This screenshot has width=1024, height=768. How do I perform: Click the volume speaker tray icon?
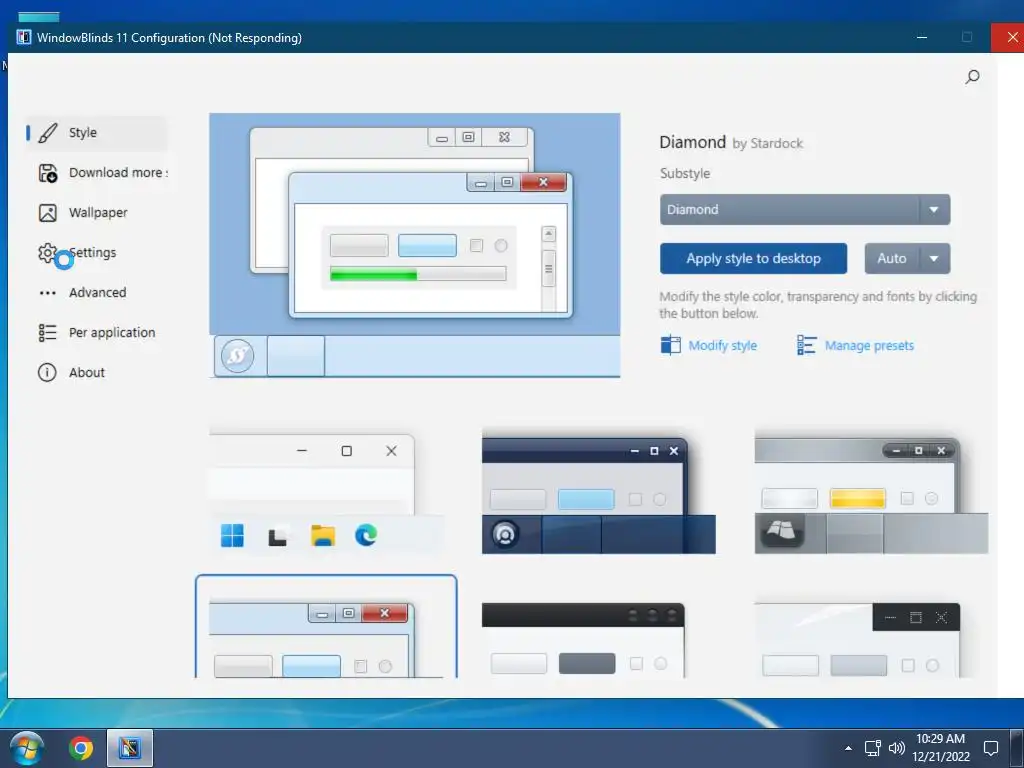point(897,748)
